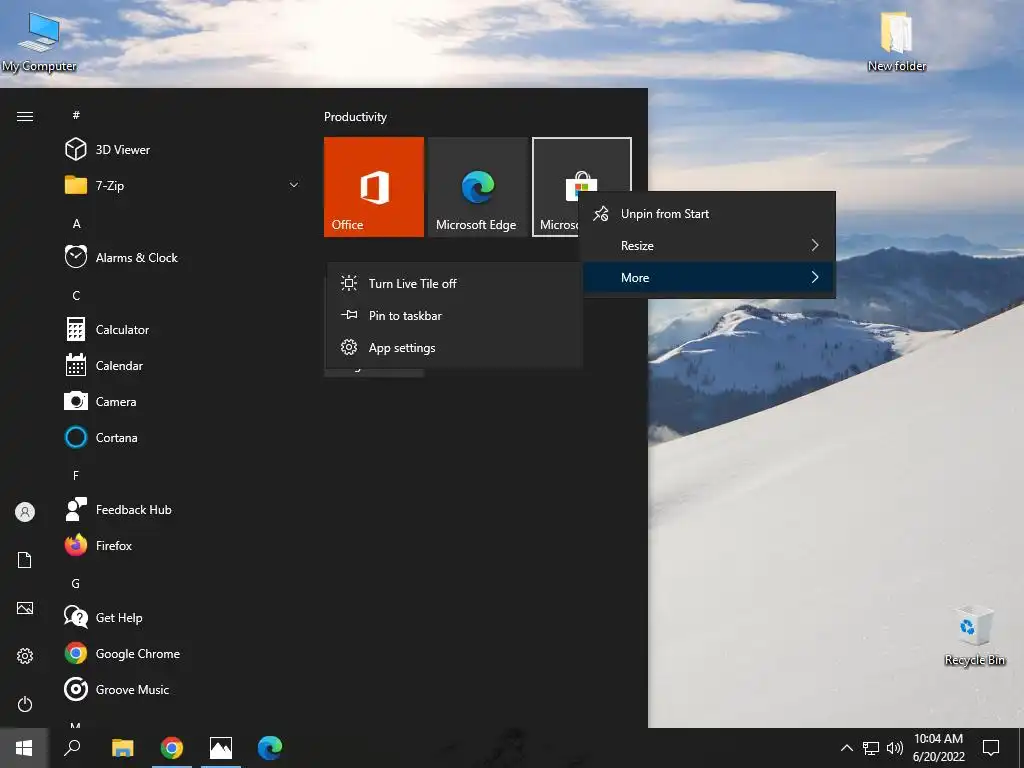This screenshot has height=768, width=1024.
Task: Select the My Computer desktop icon
Action: point(39,40)
